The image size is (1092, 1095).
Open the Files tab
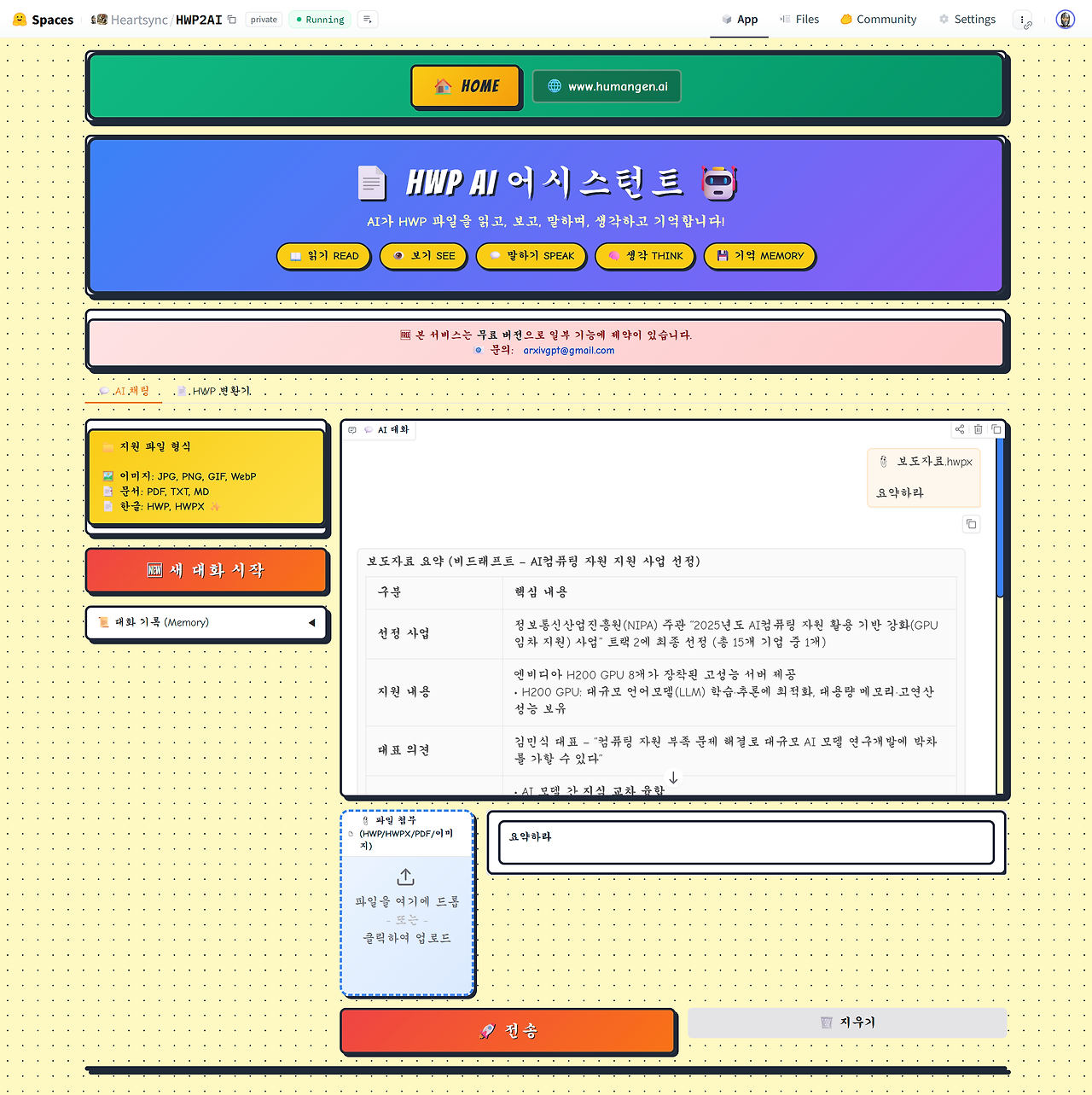coord(799,20)
